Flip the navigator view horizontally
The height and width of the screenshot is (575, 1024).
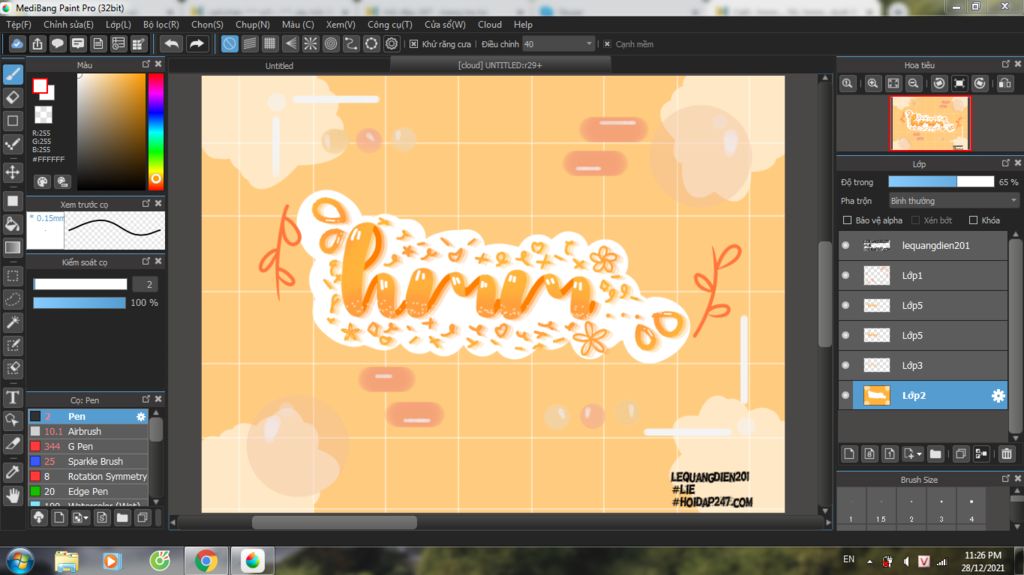coord(1005,84)
